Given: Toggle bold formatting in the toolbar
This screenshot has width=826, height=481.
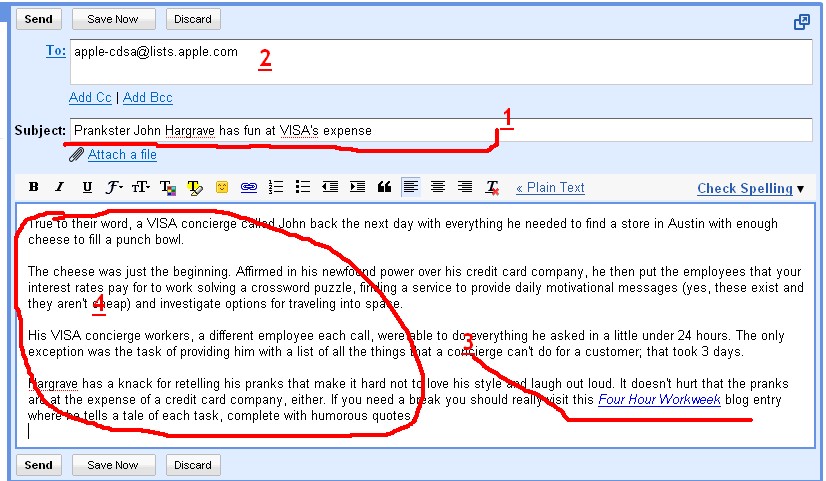Looking at the screenshot, I should (34, 187).
